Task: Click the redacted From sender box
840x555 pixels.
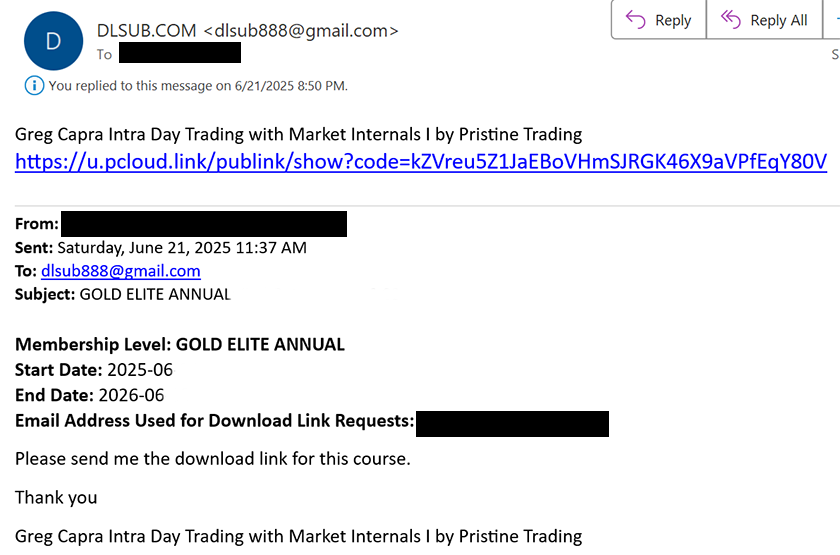Action: click(204, 224)
